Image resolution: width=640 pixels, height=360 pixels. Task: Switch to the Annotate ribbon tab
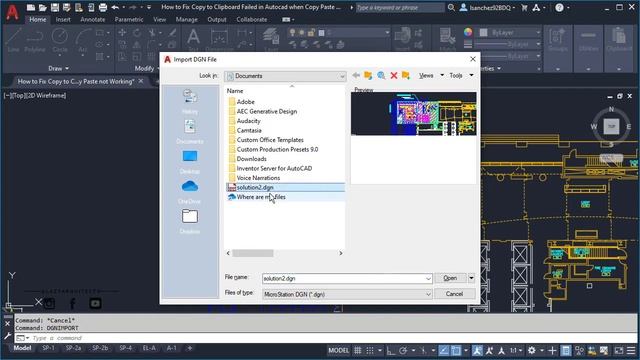(x=93, y=19)
